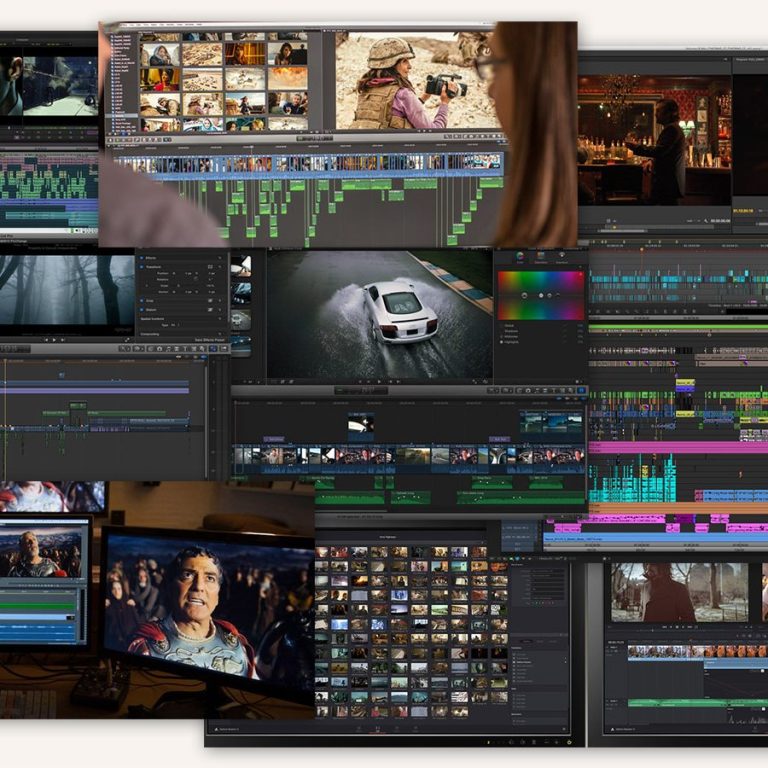This screenshot has height=768, width=768.
Task: Click the bartender scene program monitor
Action: coord(652,141)
